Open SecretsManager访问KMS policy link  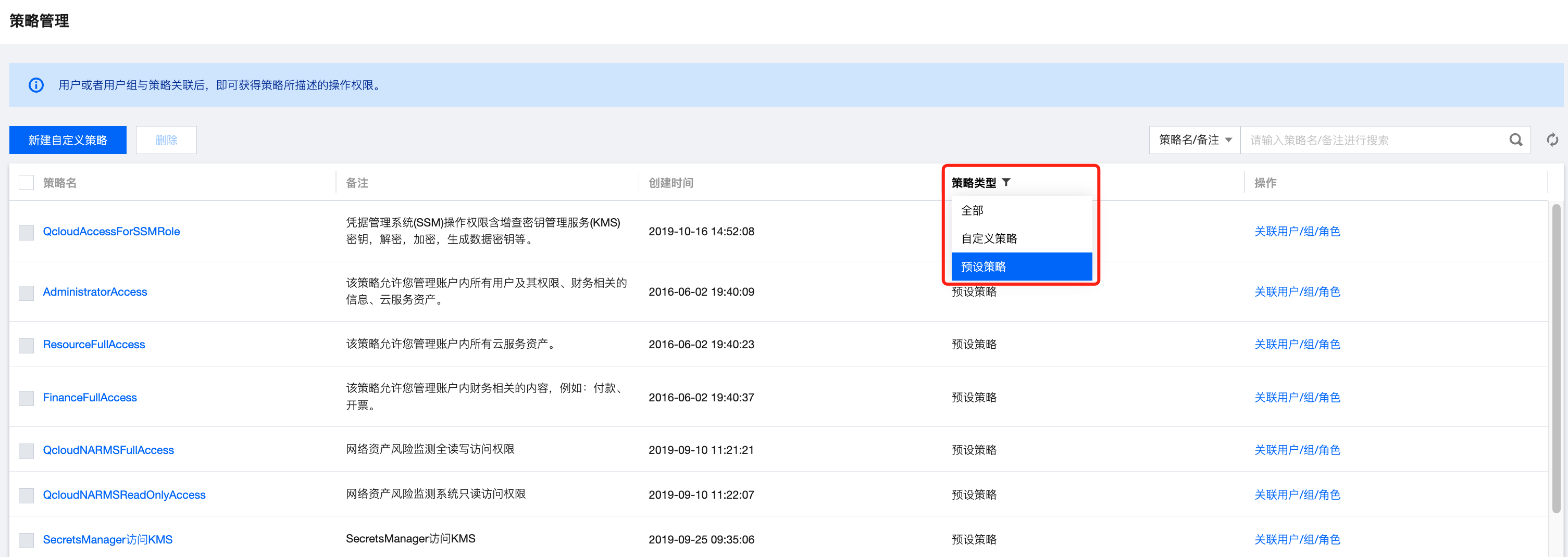(108, 539)
